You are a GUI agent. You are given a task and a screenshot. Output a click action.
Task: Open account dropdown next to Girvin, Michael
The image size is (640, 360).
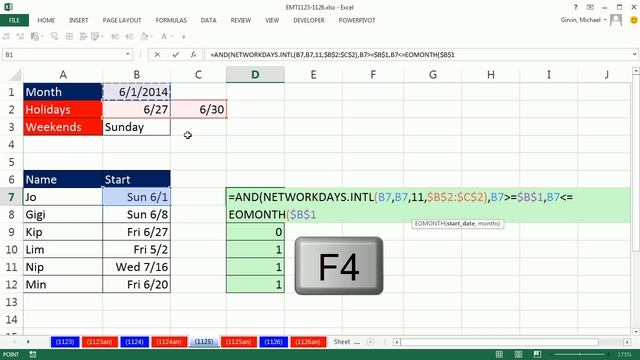[605, 20]
